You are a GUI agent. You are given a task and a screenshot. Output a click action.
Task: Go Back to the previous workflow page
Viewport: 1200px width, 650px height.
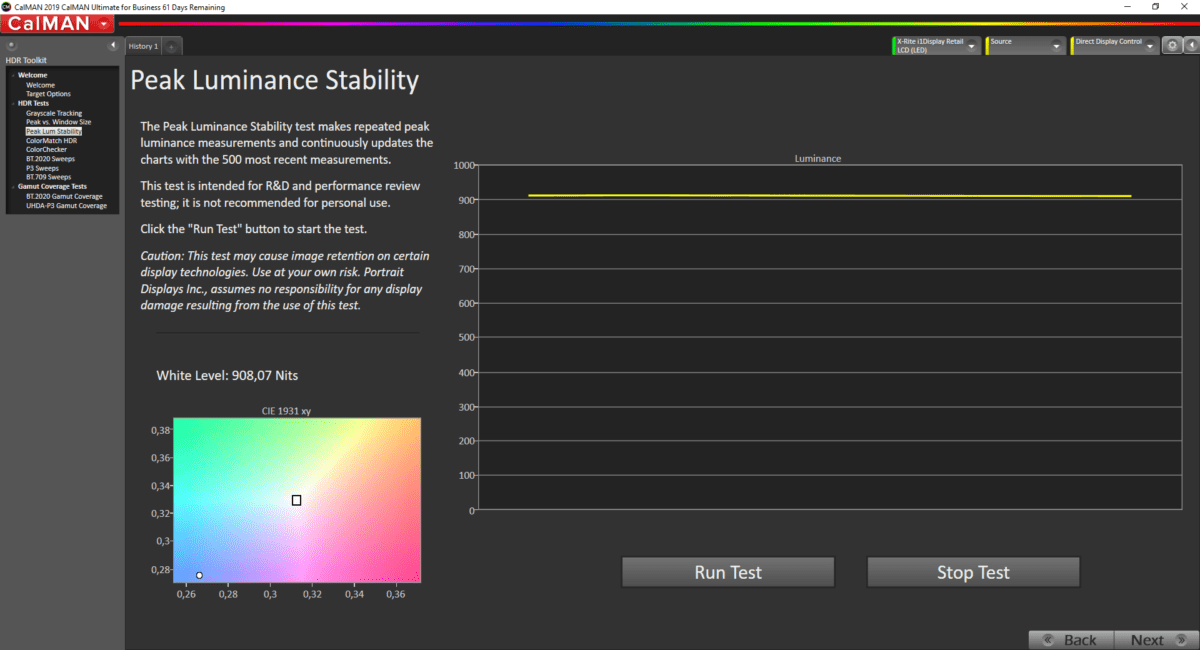point(1069,640)
